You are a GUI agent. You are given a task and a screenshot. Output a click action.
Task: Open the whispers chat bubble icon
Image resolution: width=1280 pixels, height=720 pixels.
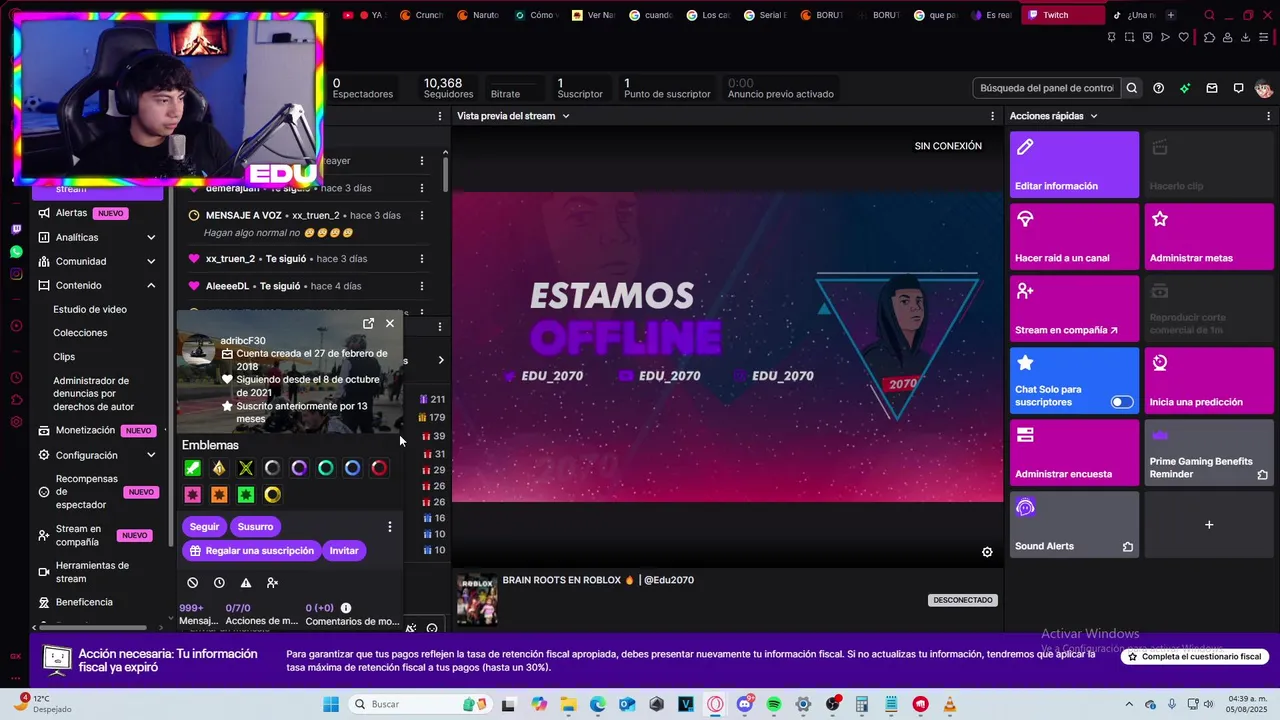click(1238, 88)
